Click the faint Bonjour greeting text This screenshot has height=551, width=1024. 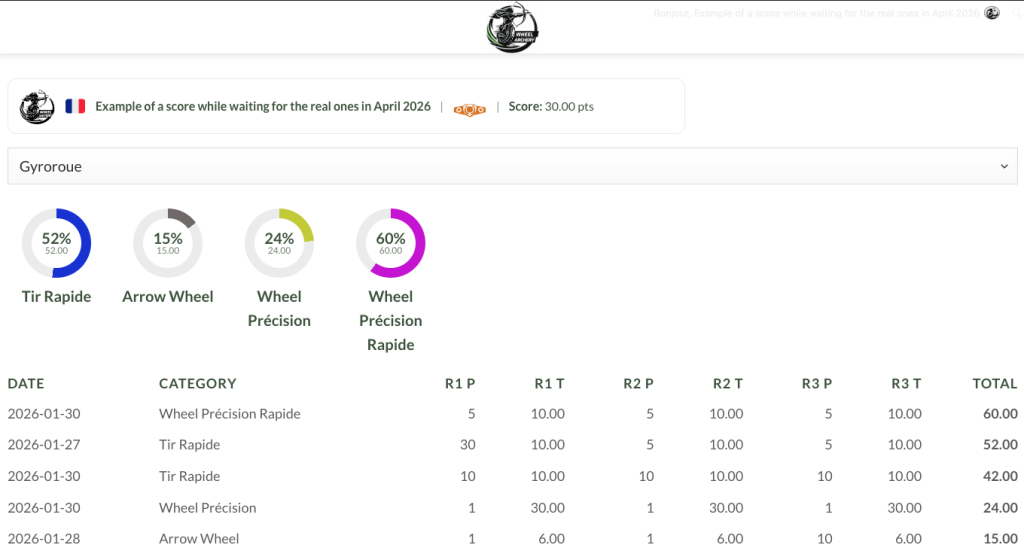pyautogui.click(x=816, y=13)
